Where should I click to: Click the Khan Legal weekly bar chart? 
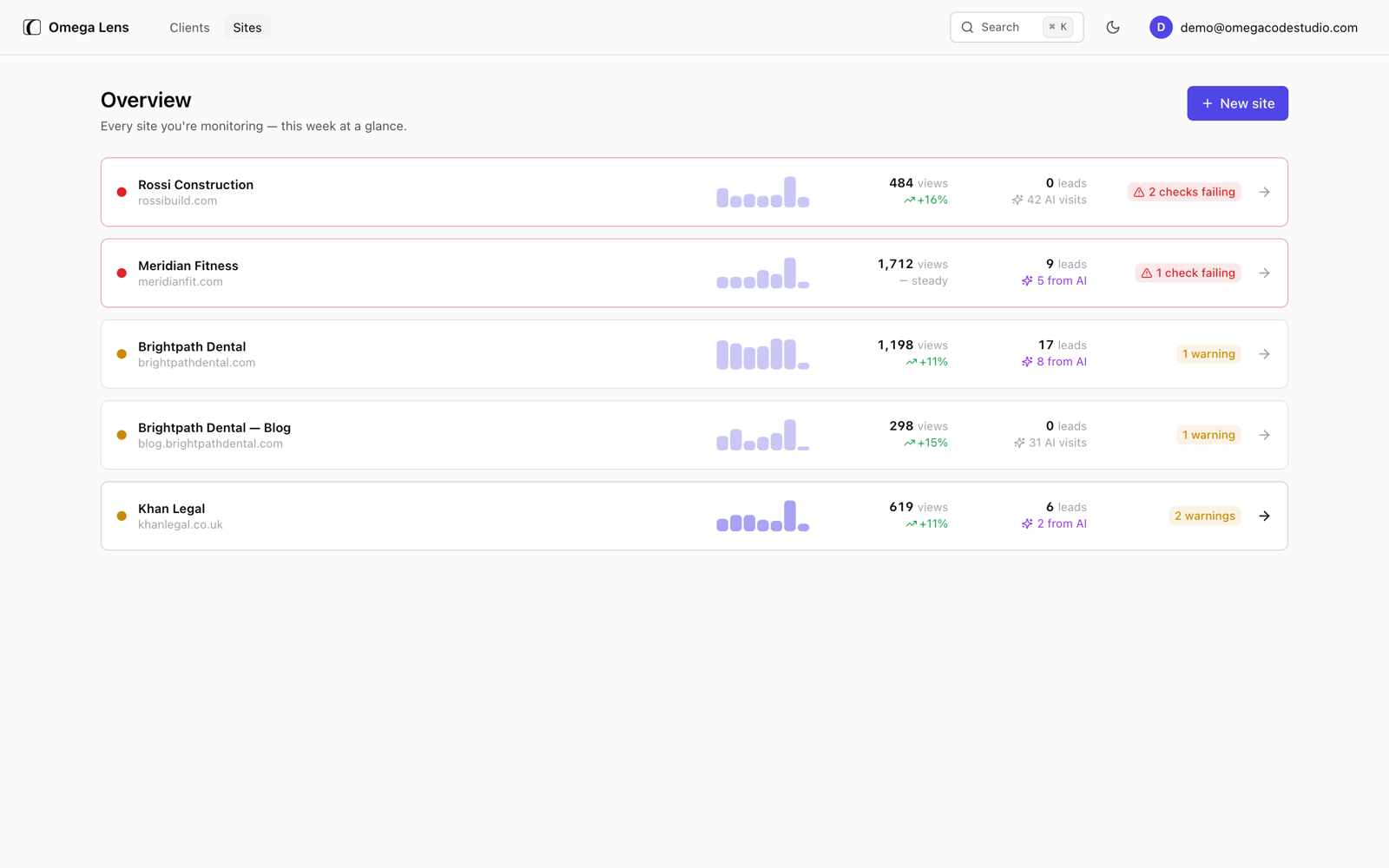point(762,516)
